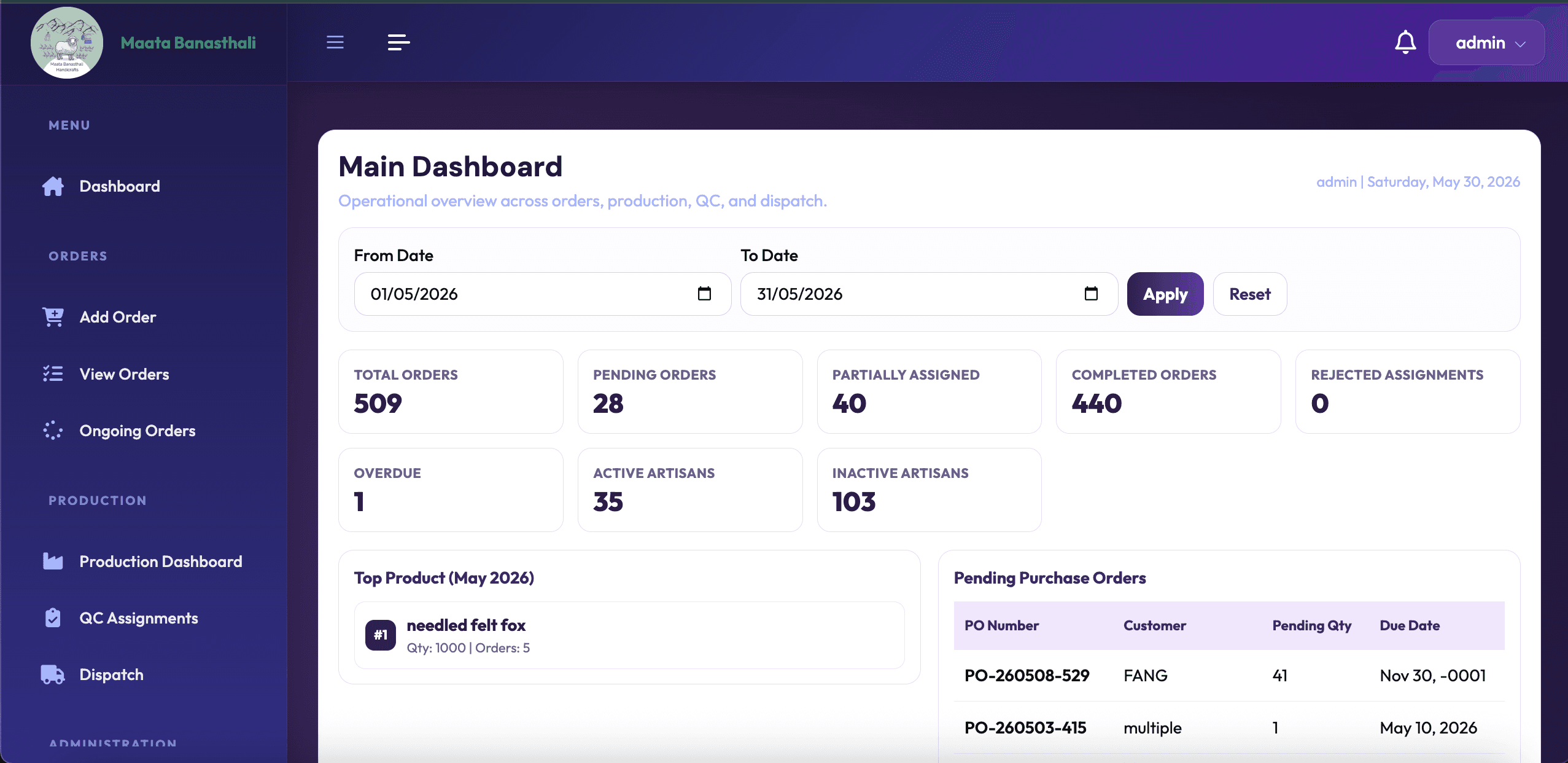The image size is (1568, 763).
Task: Click the hamburger menu icon in header
Action: (x=335, y=42)
